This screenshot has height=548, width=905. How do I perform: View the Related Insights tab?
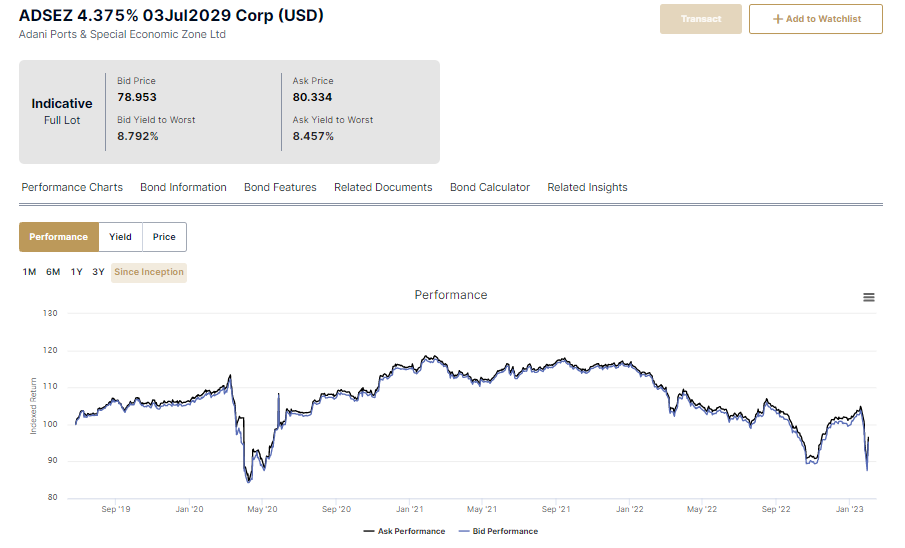click(x=587, y=187)
